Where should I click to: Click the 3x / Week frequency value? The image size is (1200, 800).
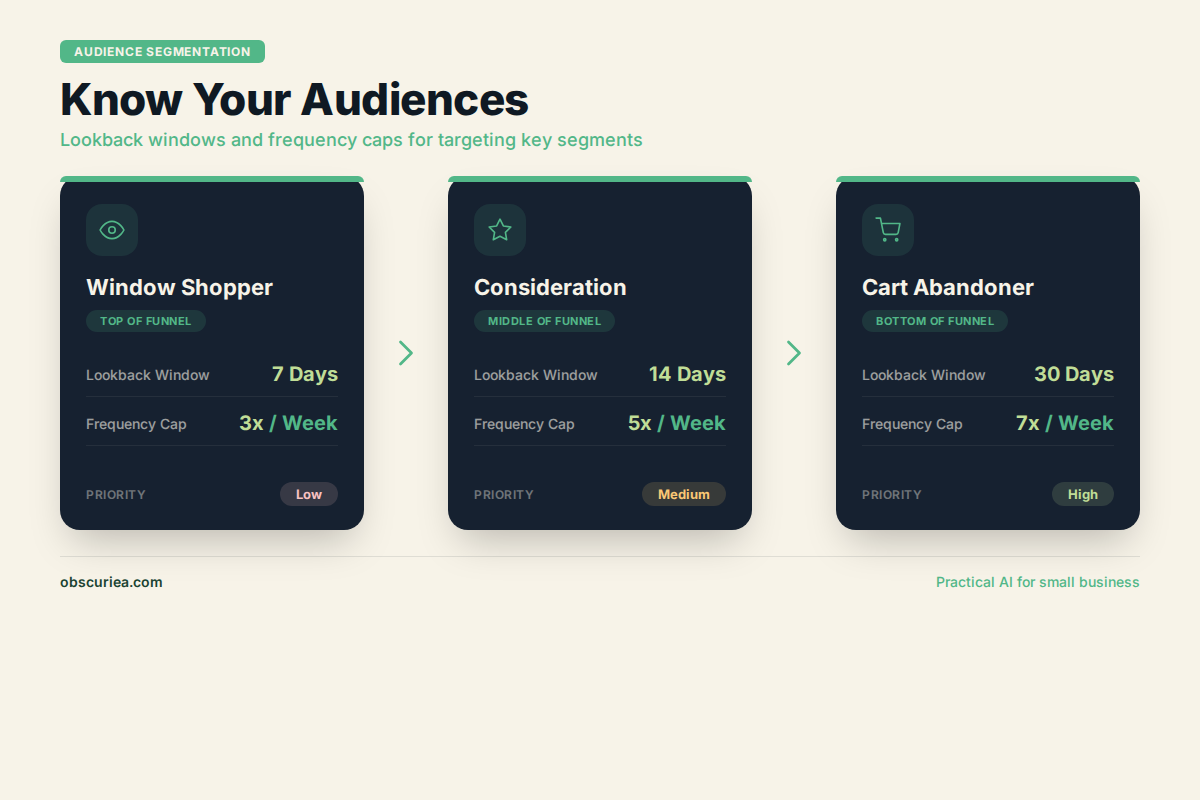[288, 423]
